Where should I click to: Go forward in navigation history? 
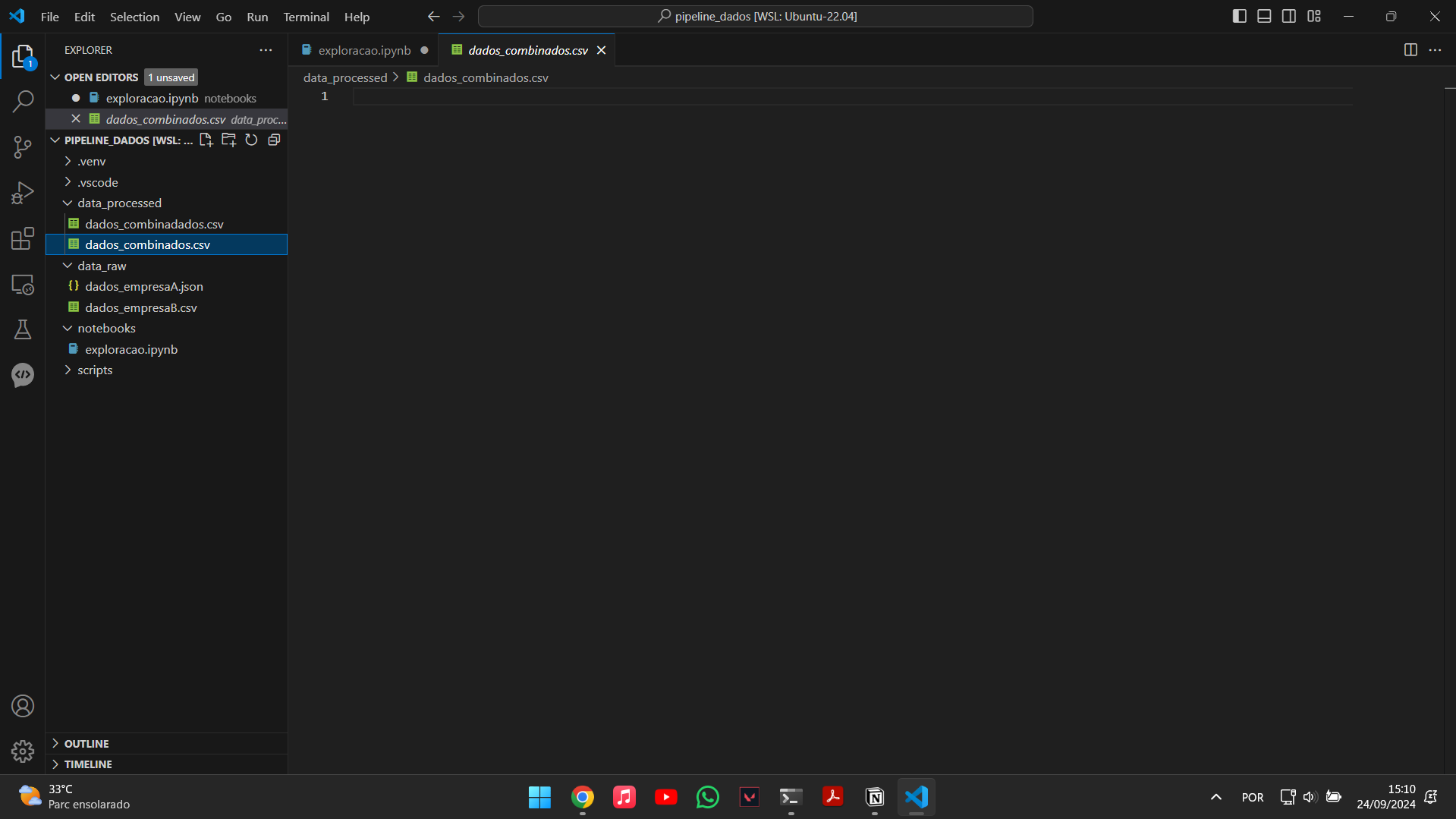point(458,17)
